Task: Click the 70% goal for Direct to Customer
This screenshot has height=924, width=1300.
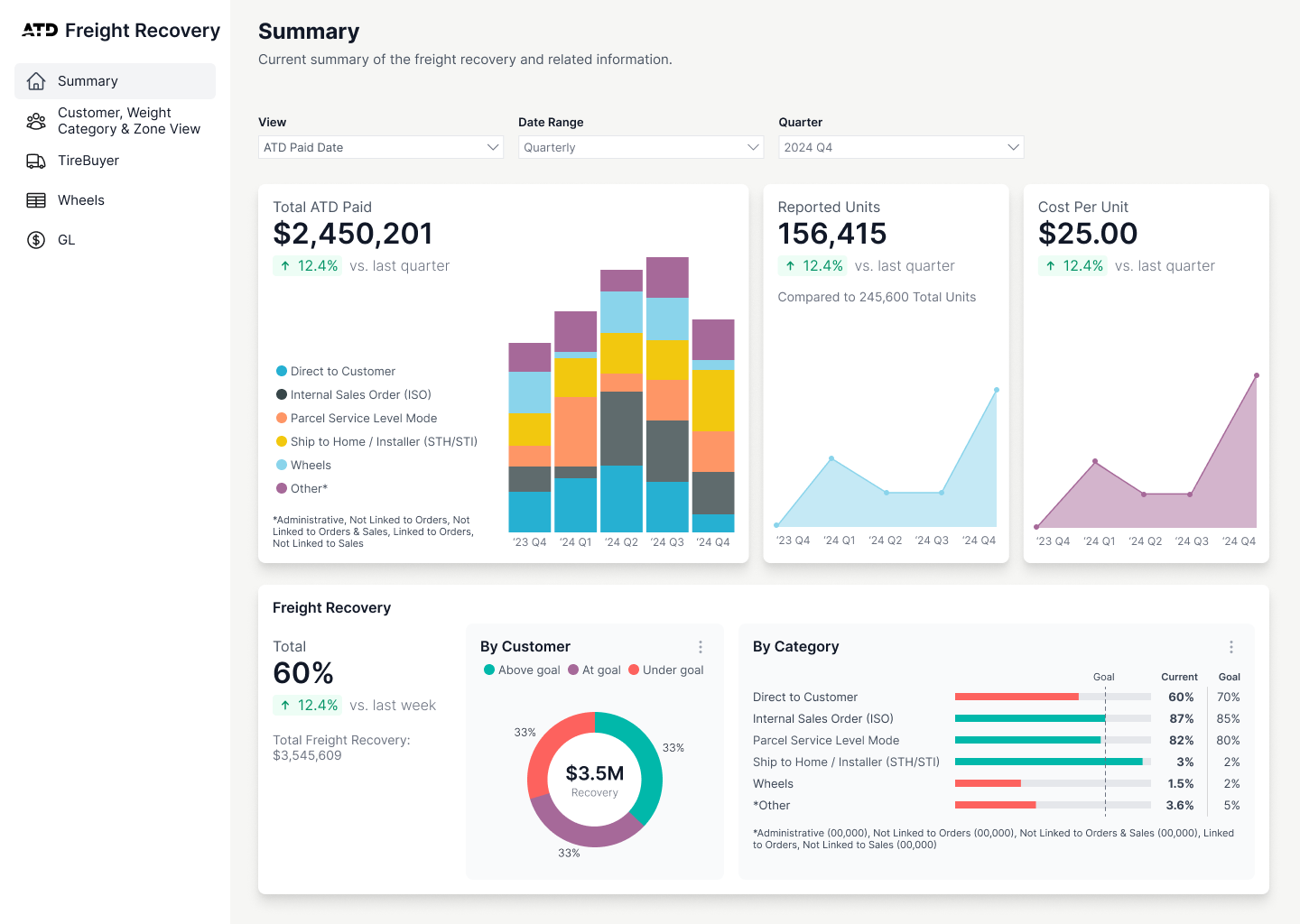Action: (1229, 697)
